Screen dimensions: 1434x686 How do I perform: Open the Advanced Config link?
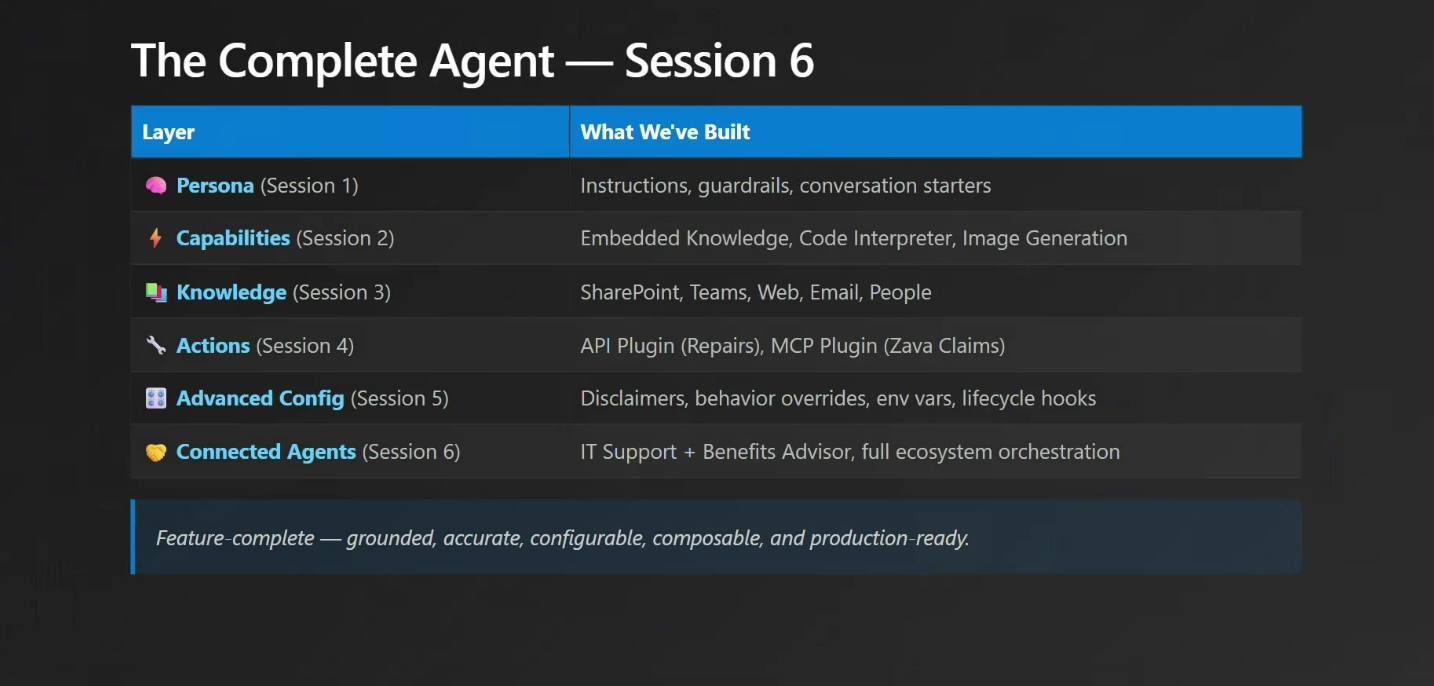pos(260,399)
